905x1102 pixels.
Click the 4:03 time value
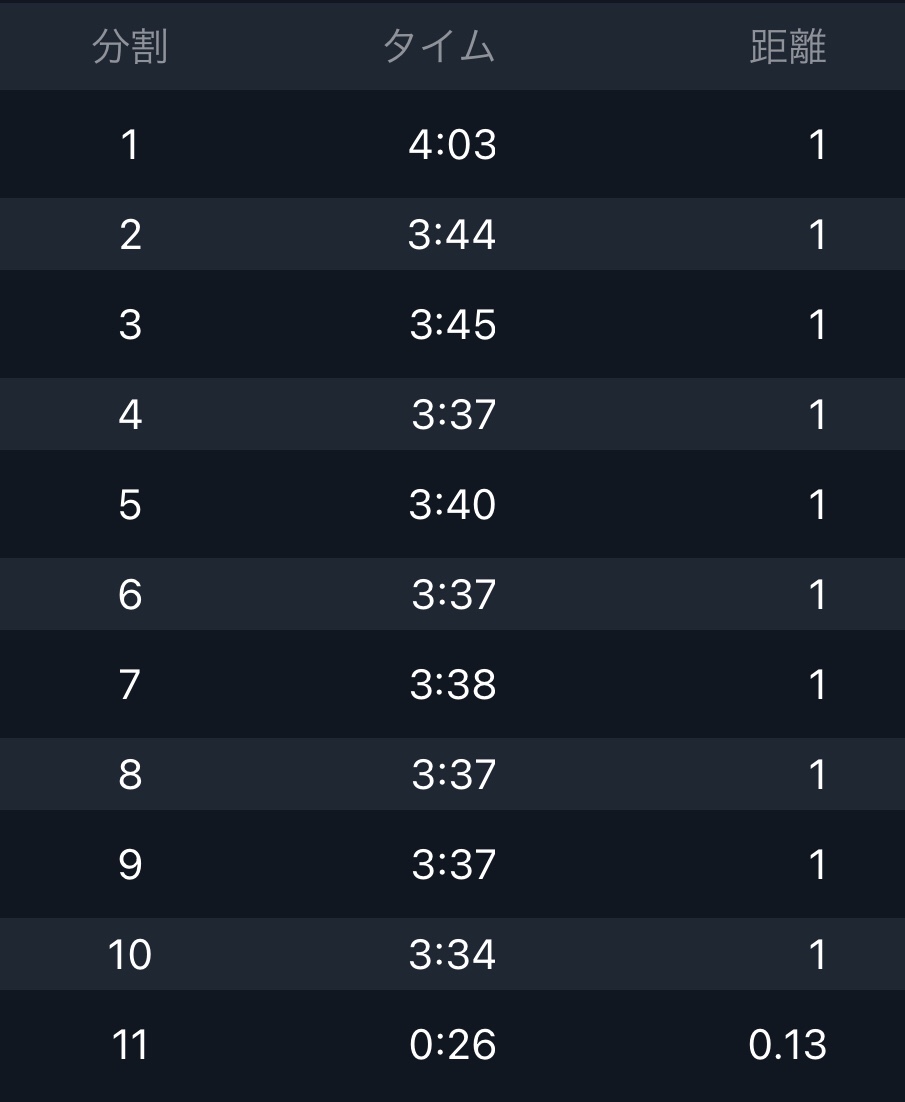pyautogui.click(x=452, y=145)
